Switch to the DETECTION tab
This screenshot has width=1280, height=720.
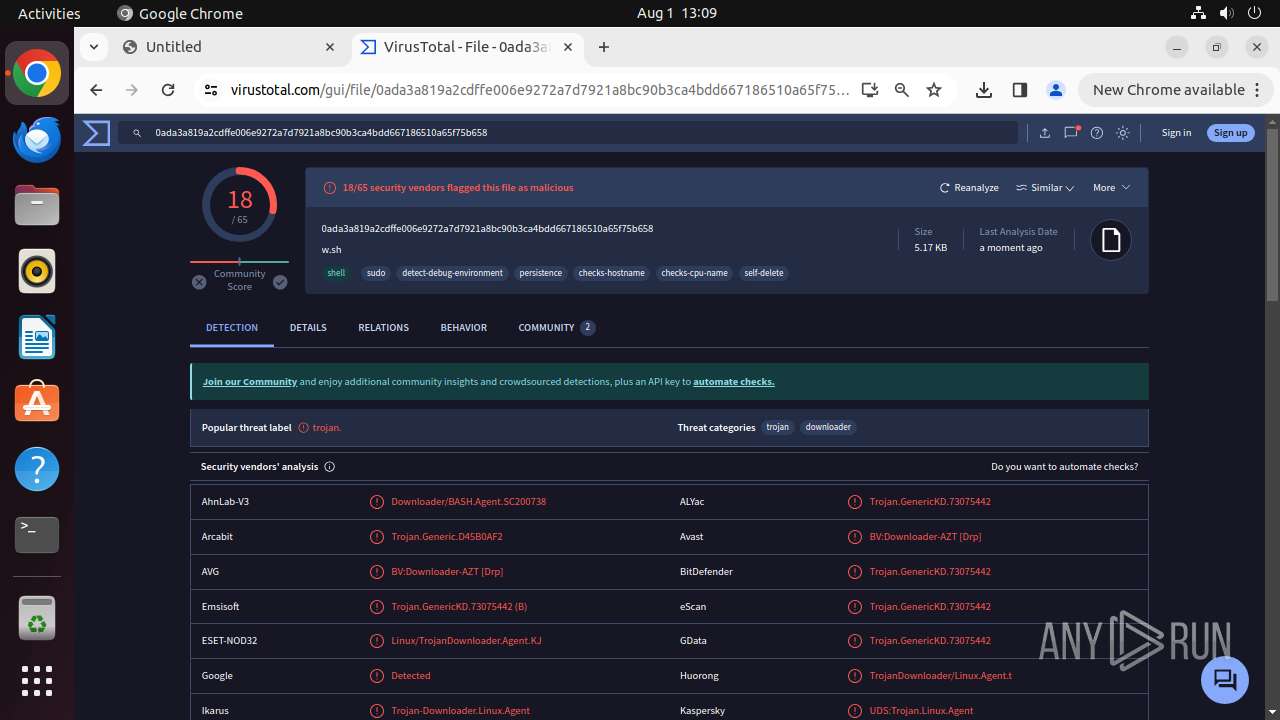pyautogui.click(x=232, y=328)
